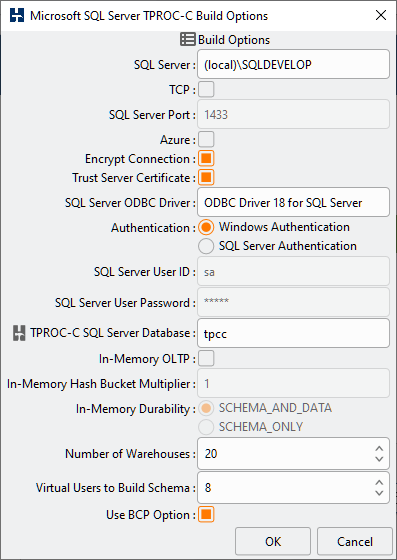The image size is (397, 560).
Task: Click the tpcc database name field
Action: pos(293,333)
